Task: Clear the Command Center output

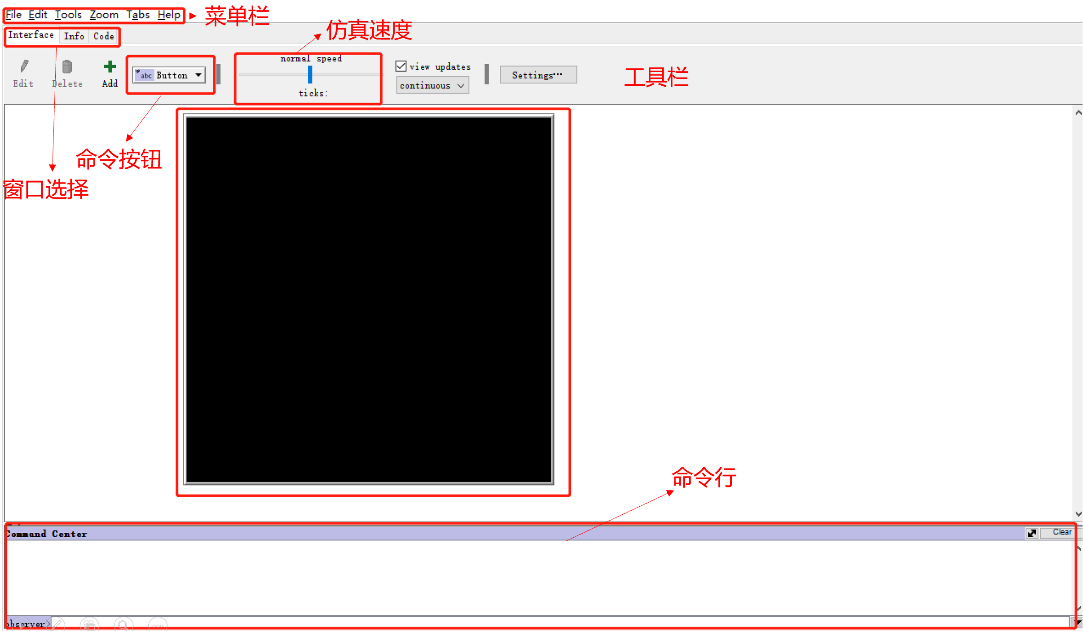Action: click(1062, 532)
